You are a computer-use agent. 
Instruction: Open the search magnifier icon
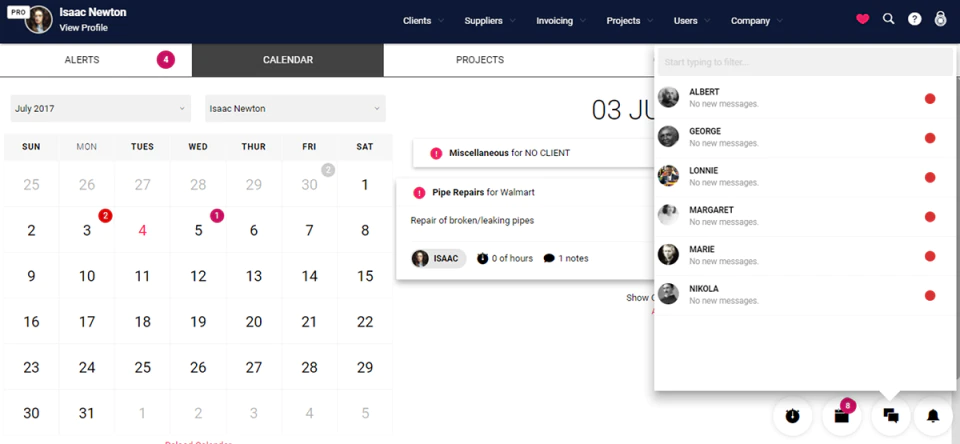pos(888,19)
